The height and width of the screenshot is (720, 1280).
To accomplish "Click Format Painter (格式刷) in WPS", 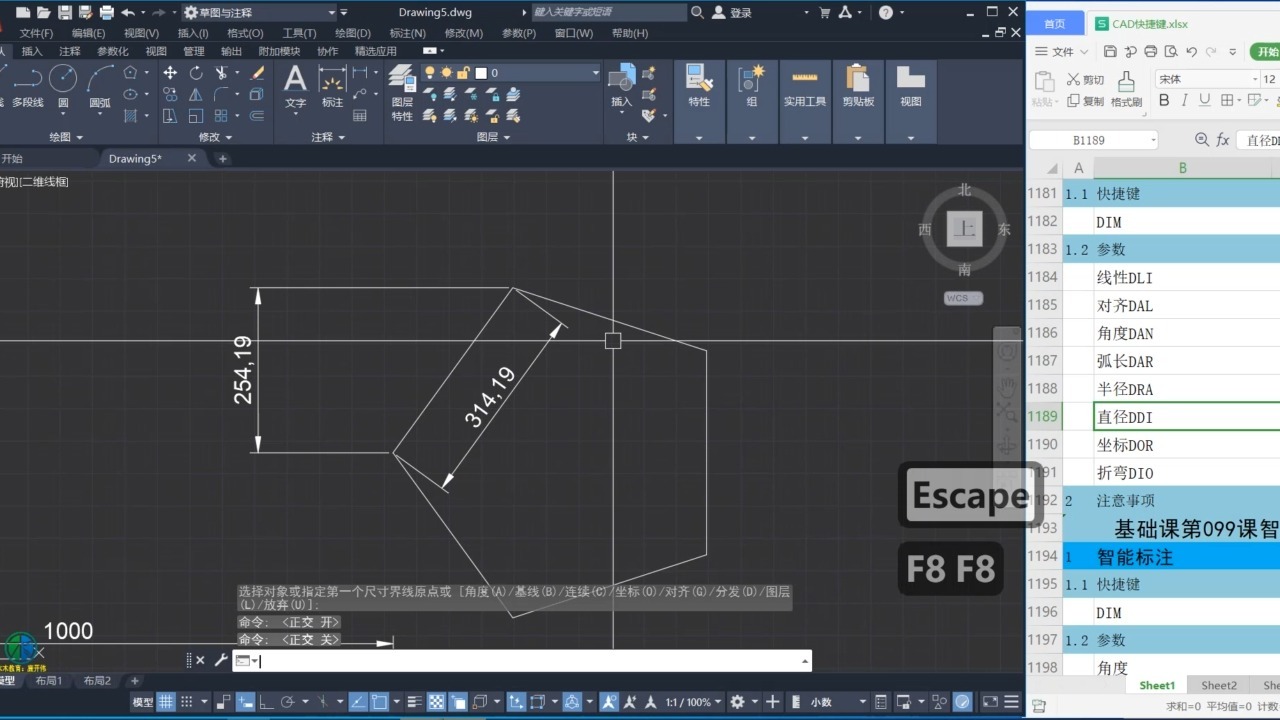I will (x=1126, y=90).
